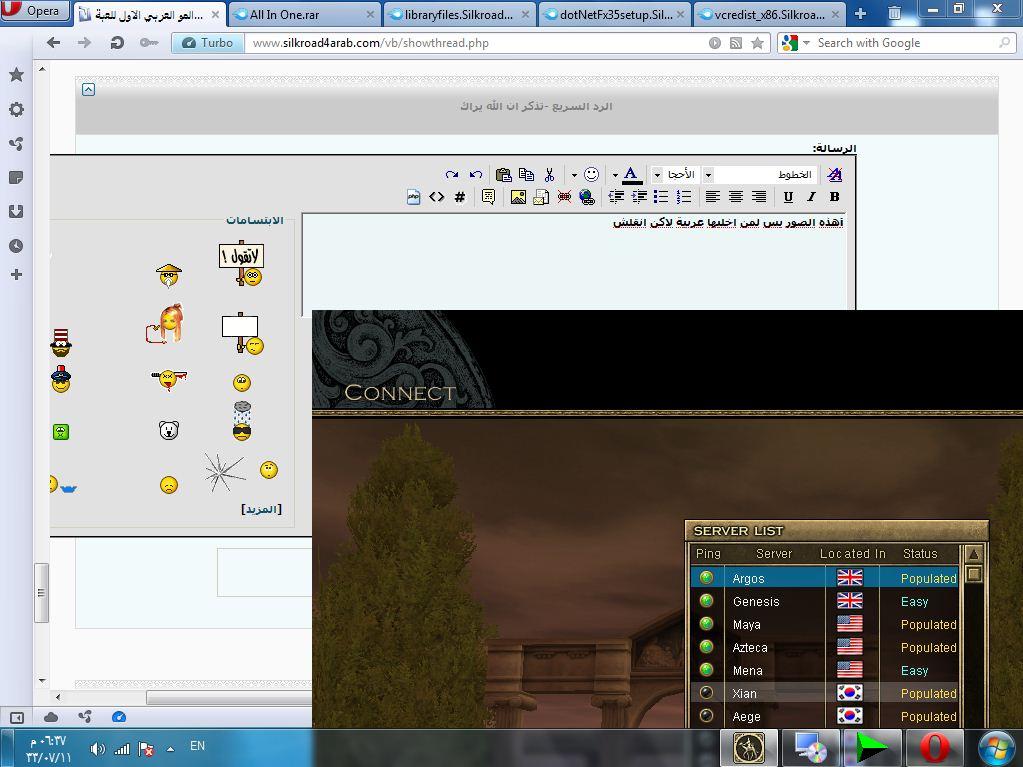Switch to the vcredist_x86.Silkroad tab
Image resolution: width=1023 pixels, height=767 pixels.
770,14
